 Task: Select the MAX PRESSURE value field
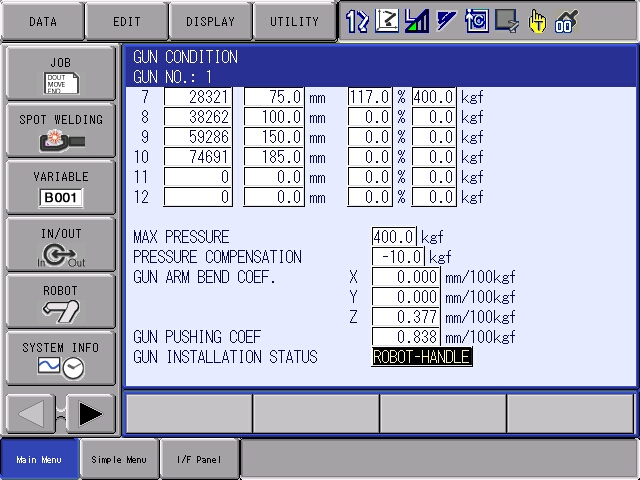pos(394,237)
